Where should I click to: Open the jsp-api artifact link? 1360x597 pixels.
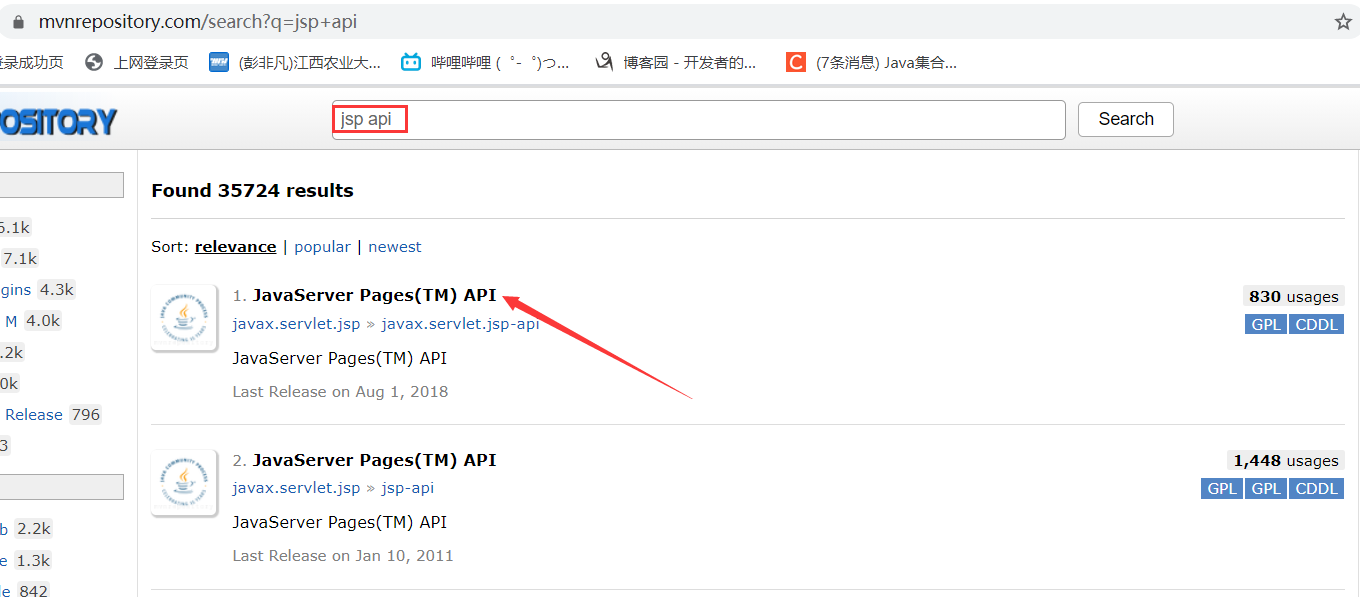[x=408, y=488]
